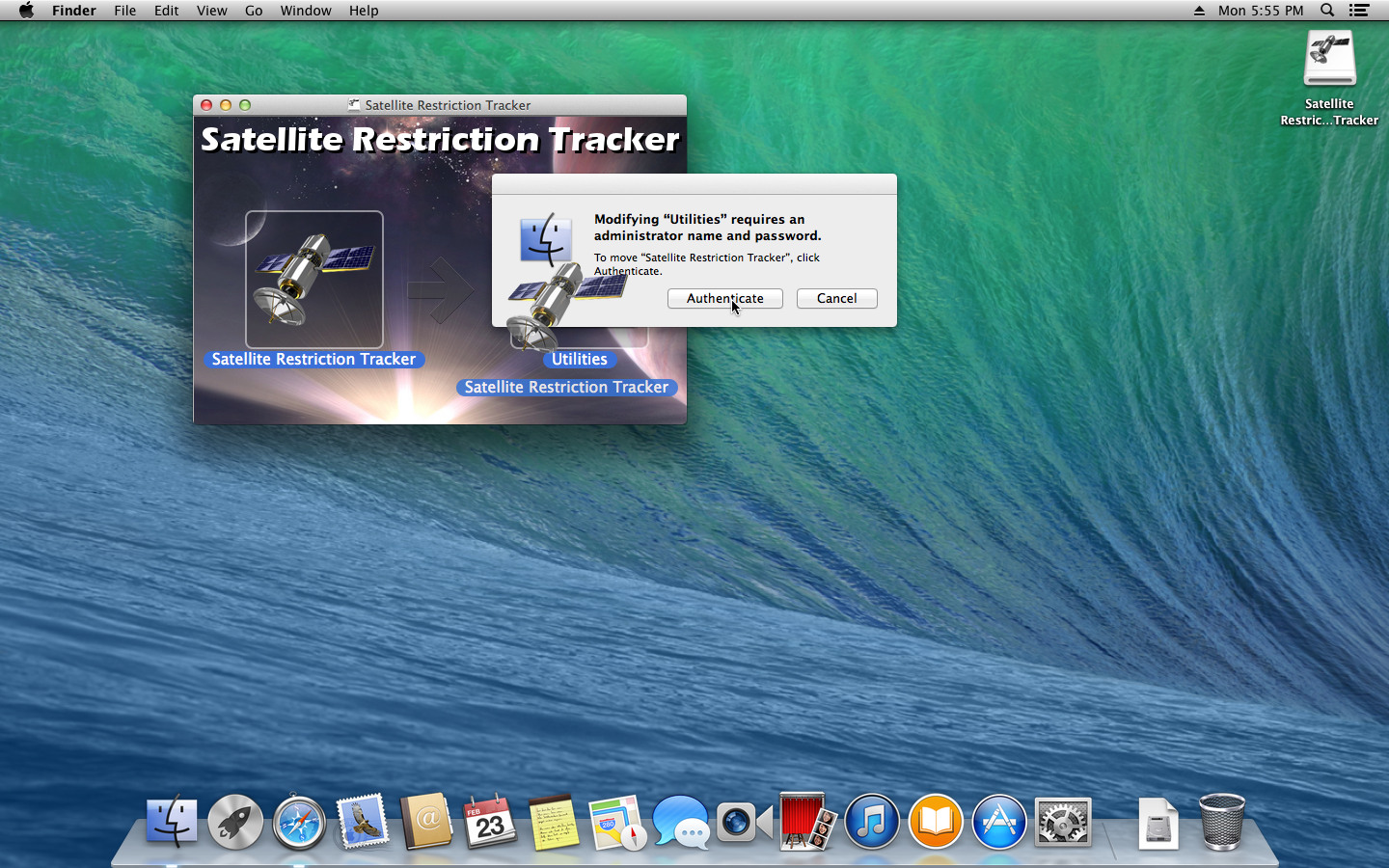Open Finder from the Dock

point(172,823)
